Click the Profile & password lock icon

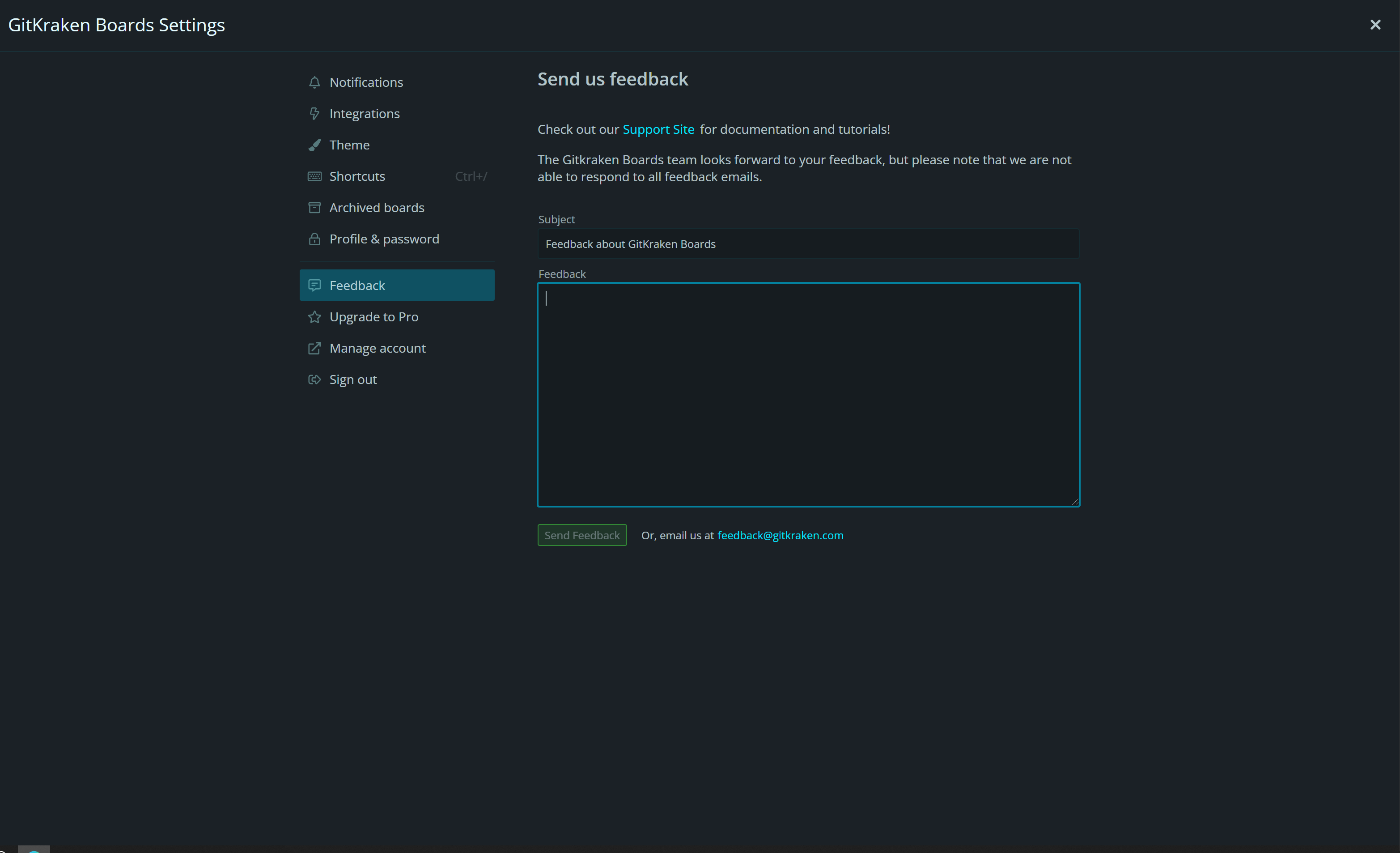[314, 239]
